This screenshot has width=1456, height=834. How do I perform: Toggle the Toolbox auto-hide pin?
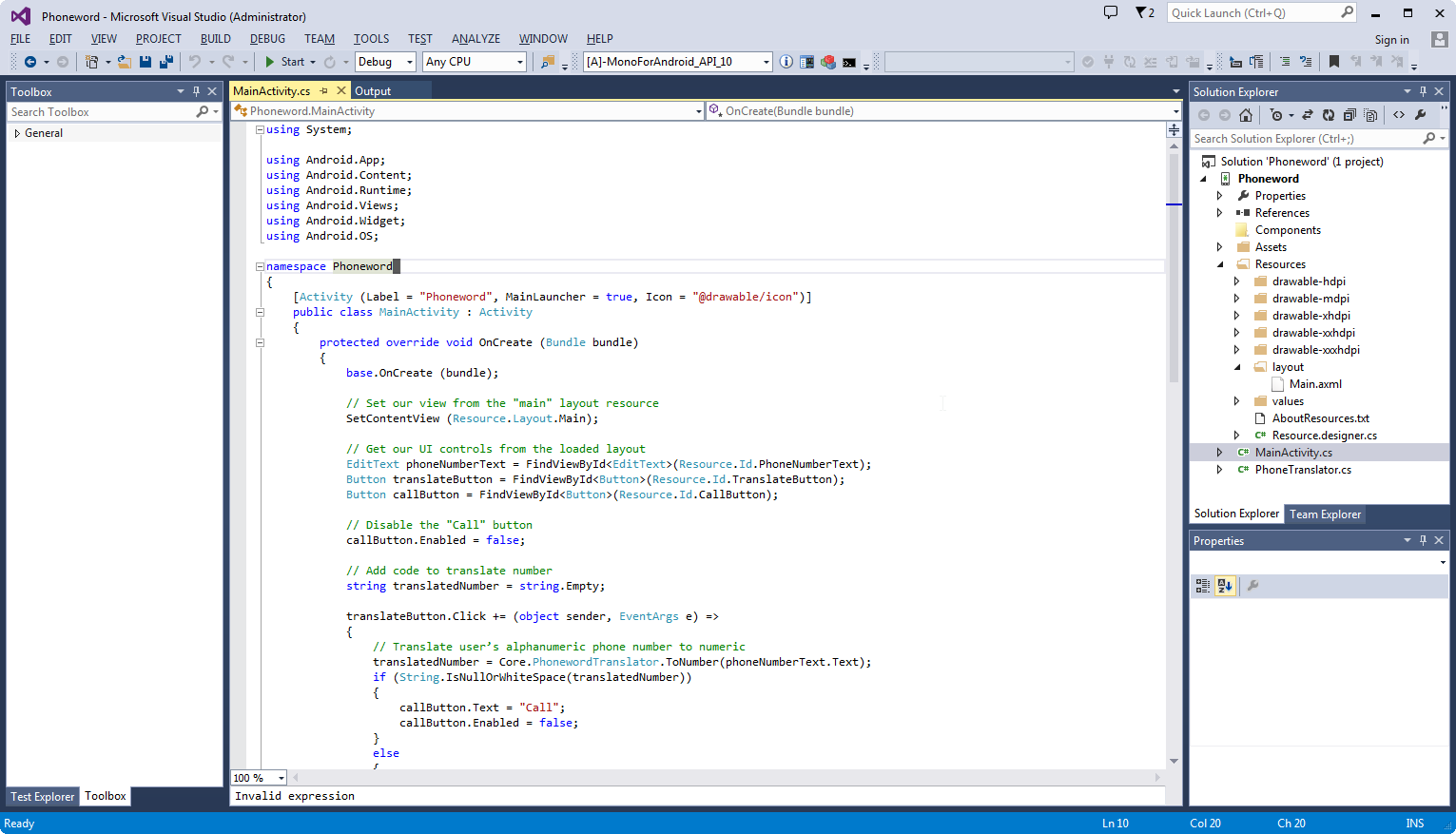196,91
